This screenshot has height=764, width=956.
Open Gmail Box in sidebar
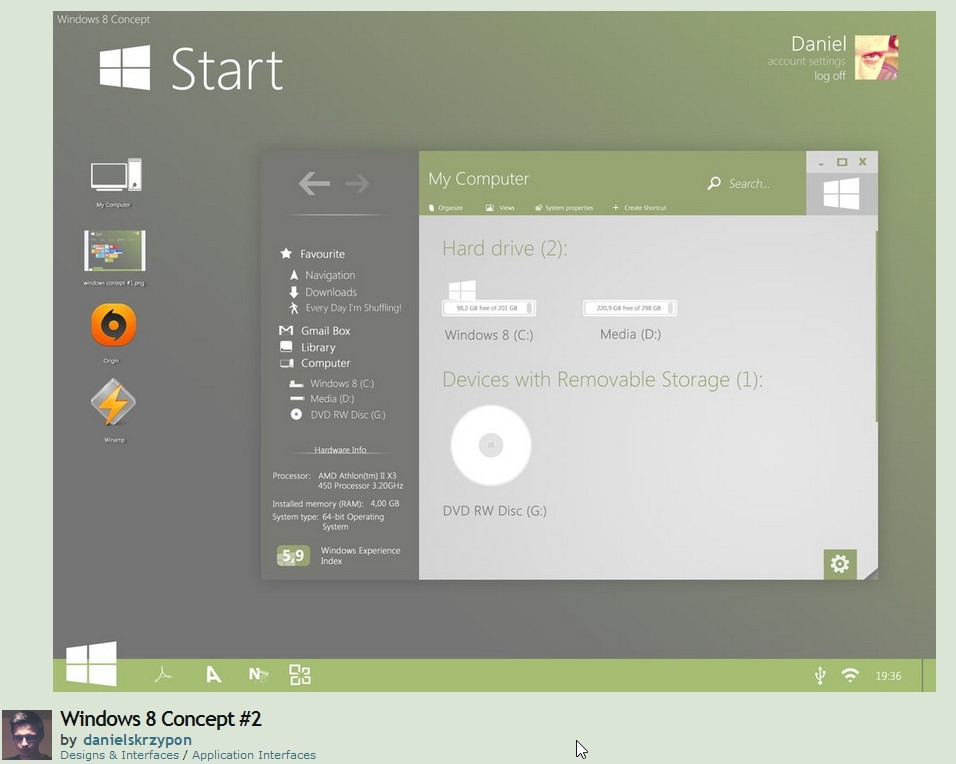tap(315, 330)
